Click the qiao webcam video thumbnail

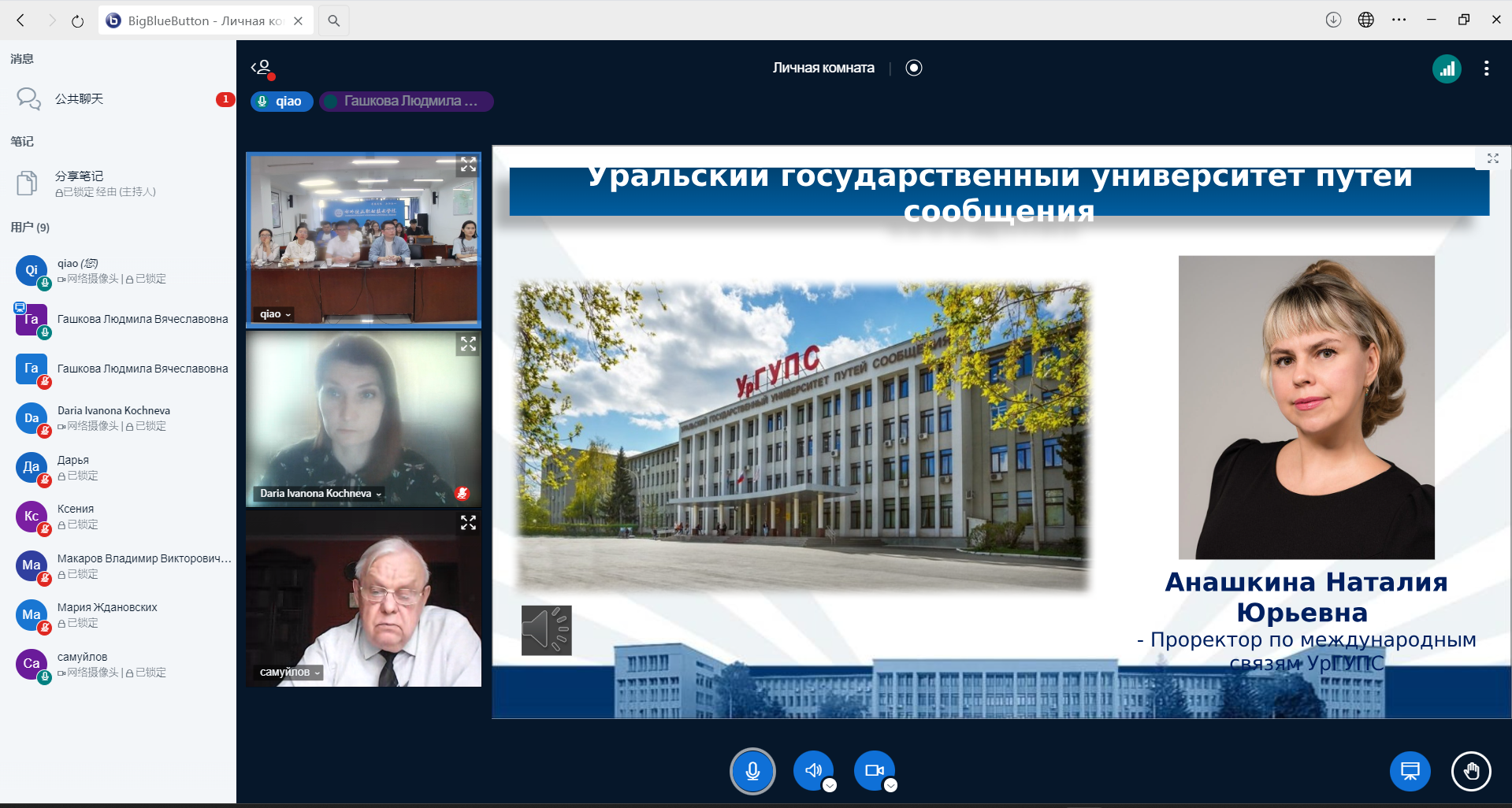coord(363,239)
